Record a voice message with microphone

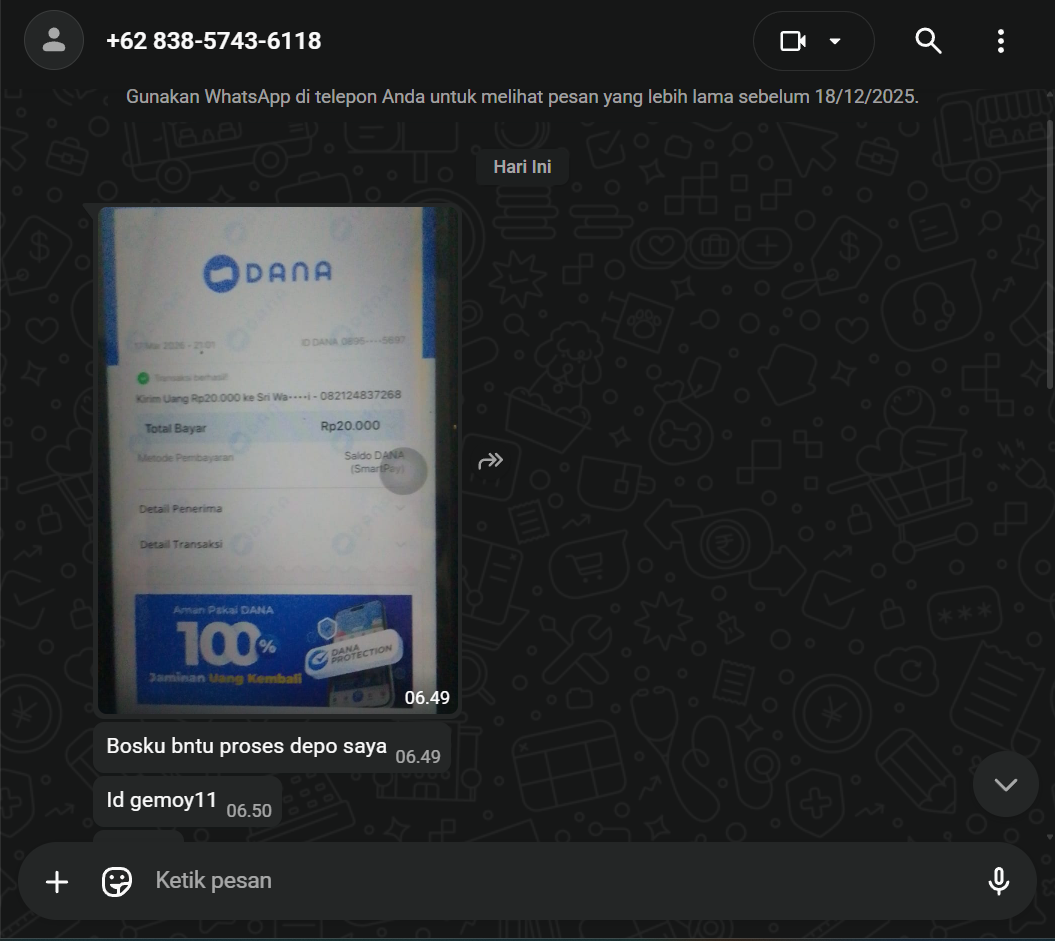coord(998,881)
